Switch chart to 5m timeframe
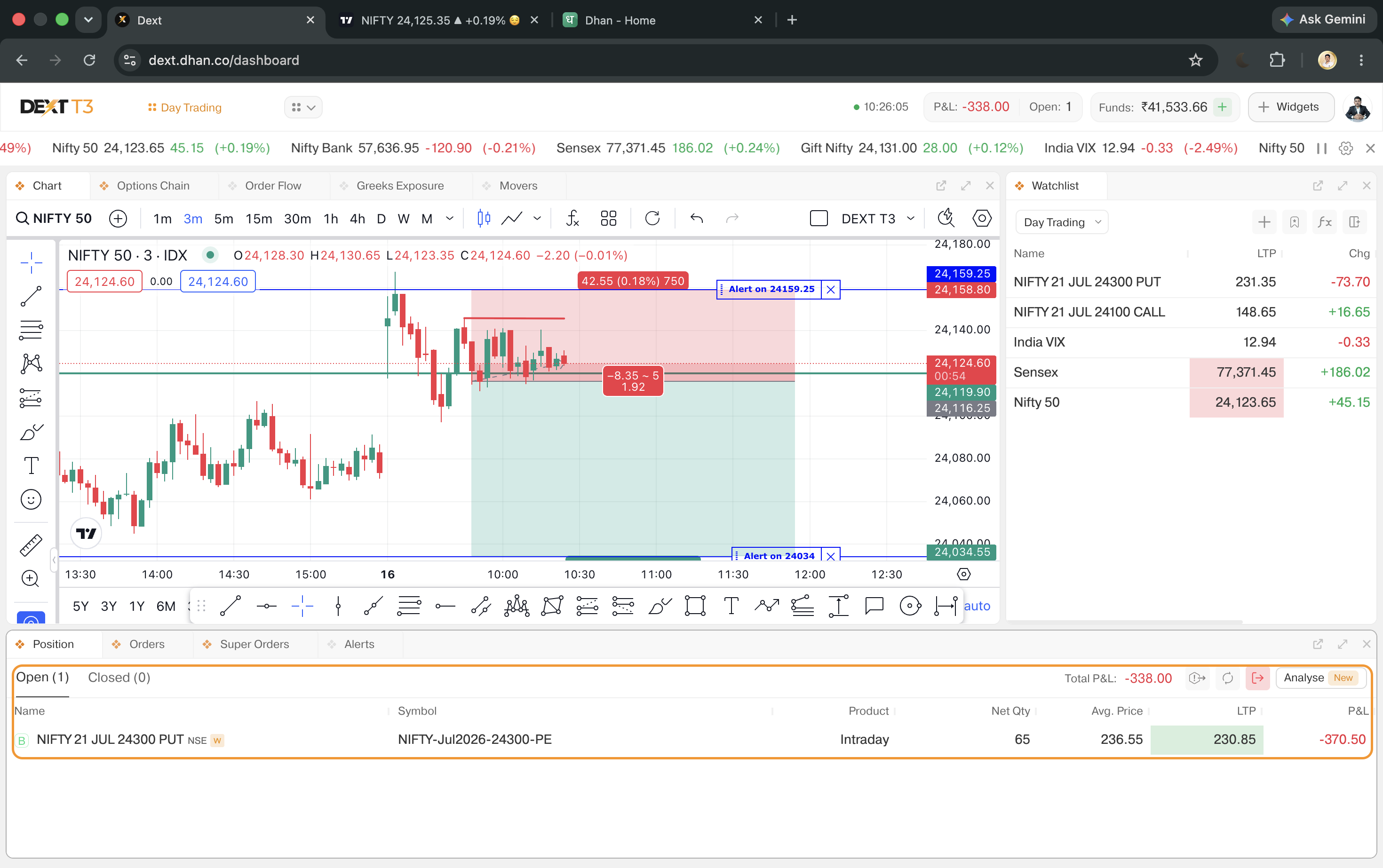Viewport: 1383px width, 868px height. click(x=223, y=219)
